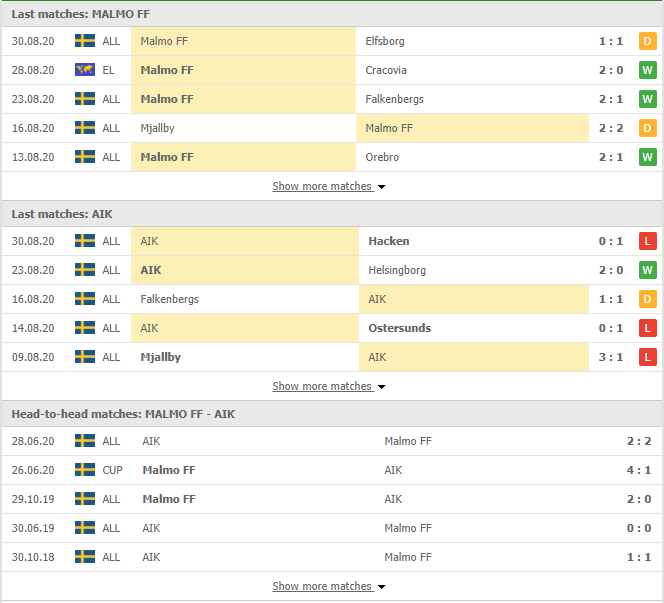The height and width of the screenshot is (603, 664).
Task: Expand more Malmo FF last matches
Action: (328, 187)
